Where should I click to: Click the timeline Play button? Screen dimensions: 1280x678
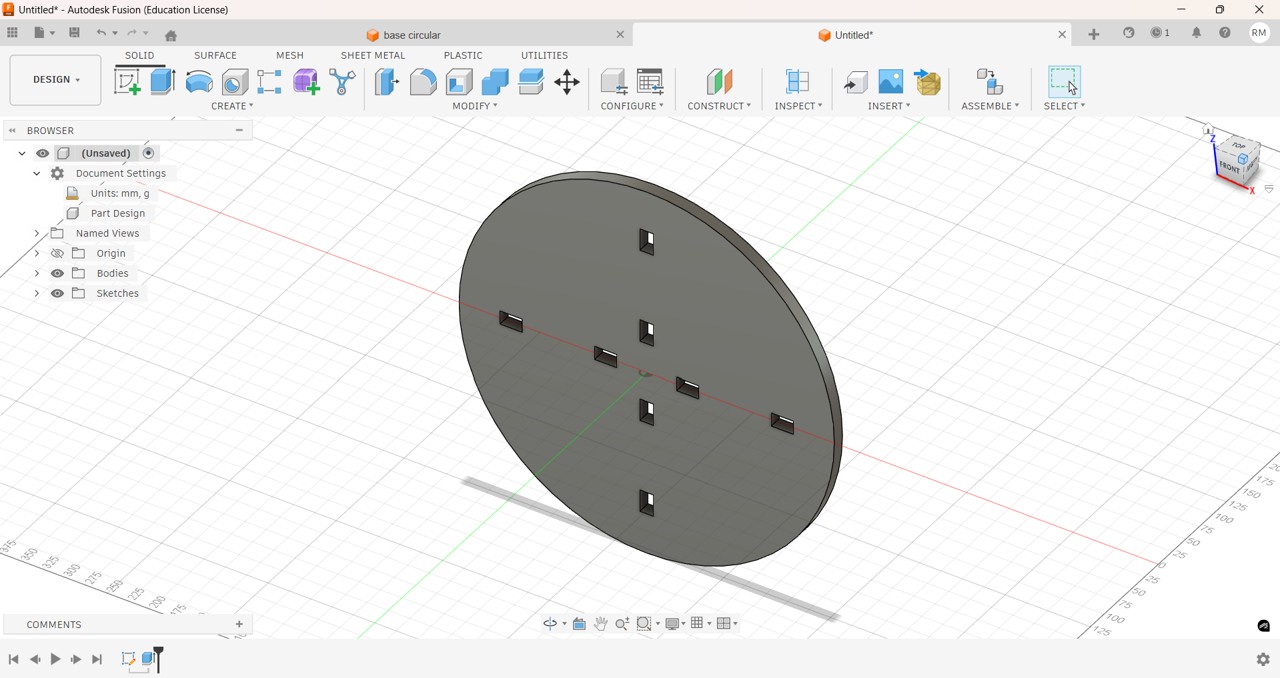[x=56, y=660]
